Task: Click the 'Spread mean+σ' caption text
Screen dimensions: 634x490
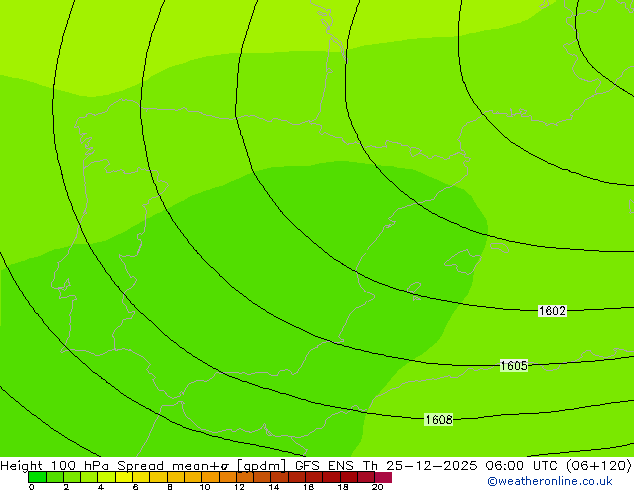Action: (173, 466)
